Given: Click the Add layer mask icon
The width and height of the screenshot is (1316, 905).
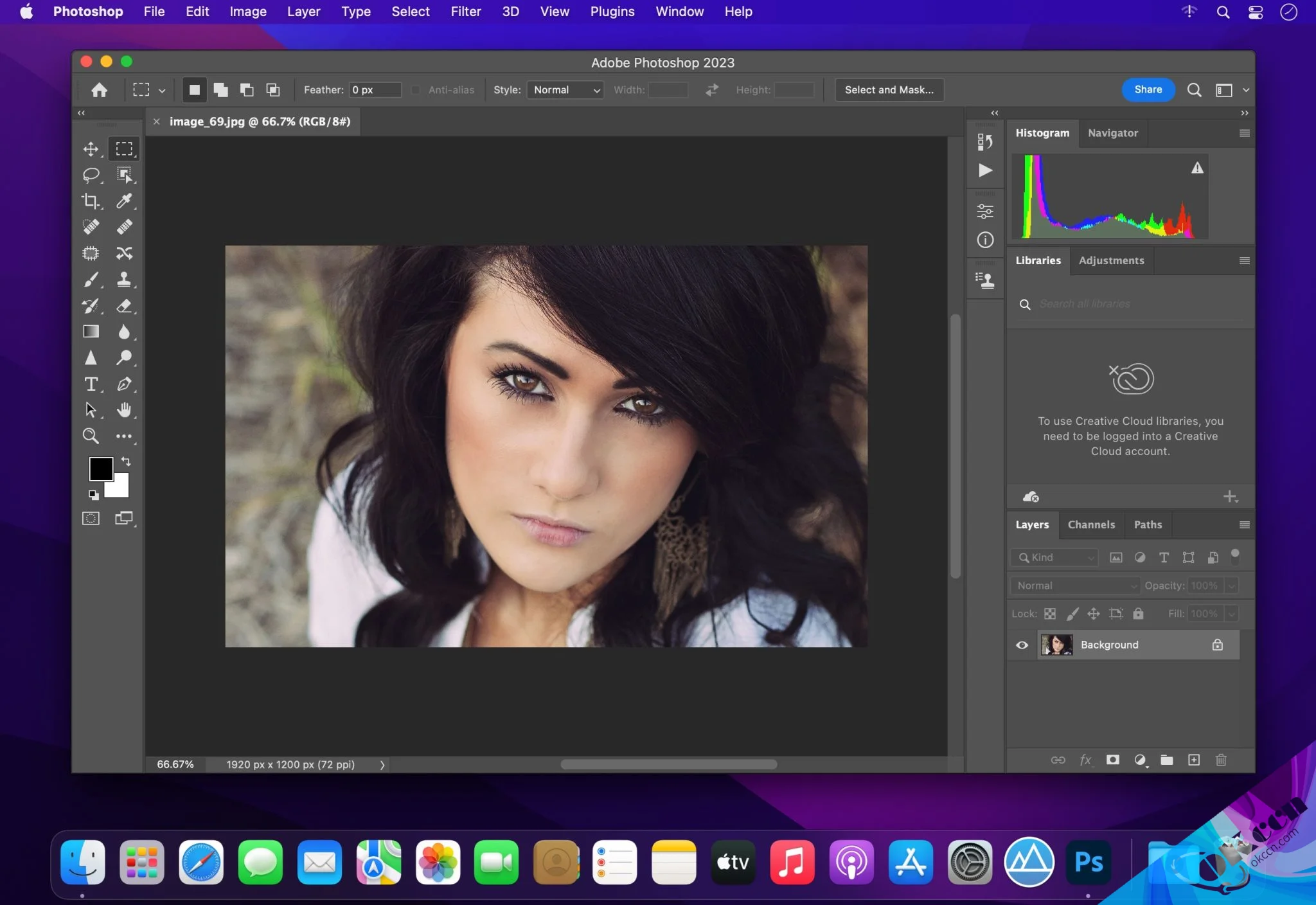Looking at the screenshot, I should point(1113,760).
